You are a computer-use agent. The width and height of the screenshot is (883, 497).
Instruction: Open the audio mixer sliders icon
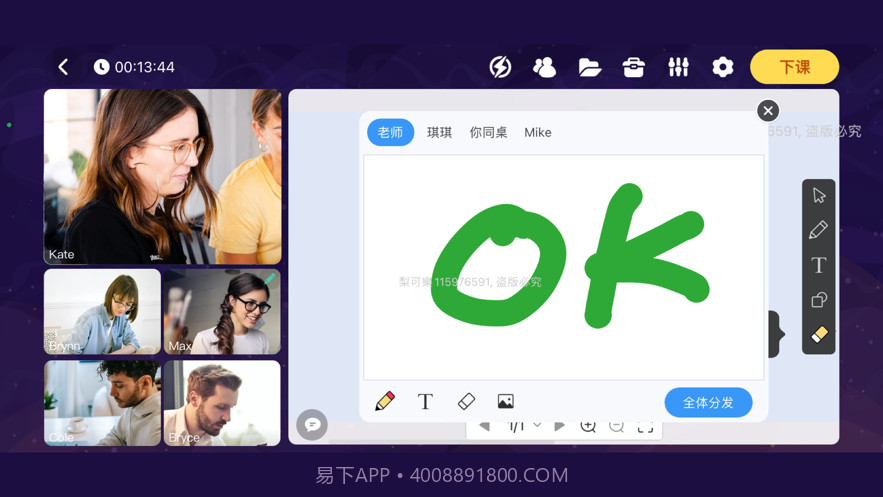tap(678, 67)
